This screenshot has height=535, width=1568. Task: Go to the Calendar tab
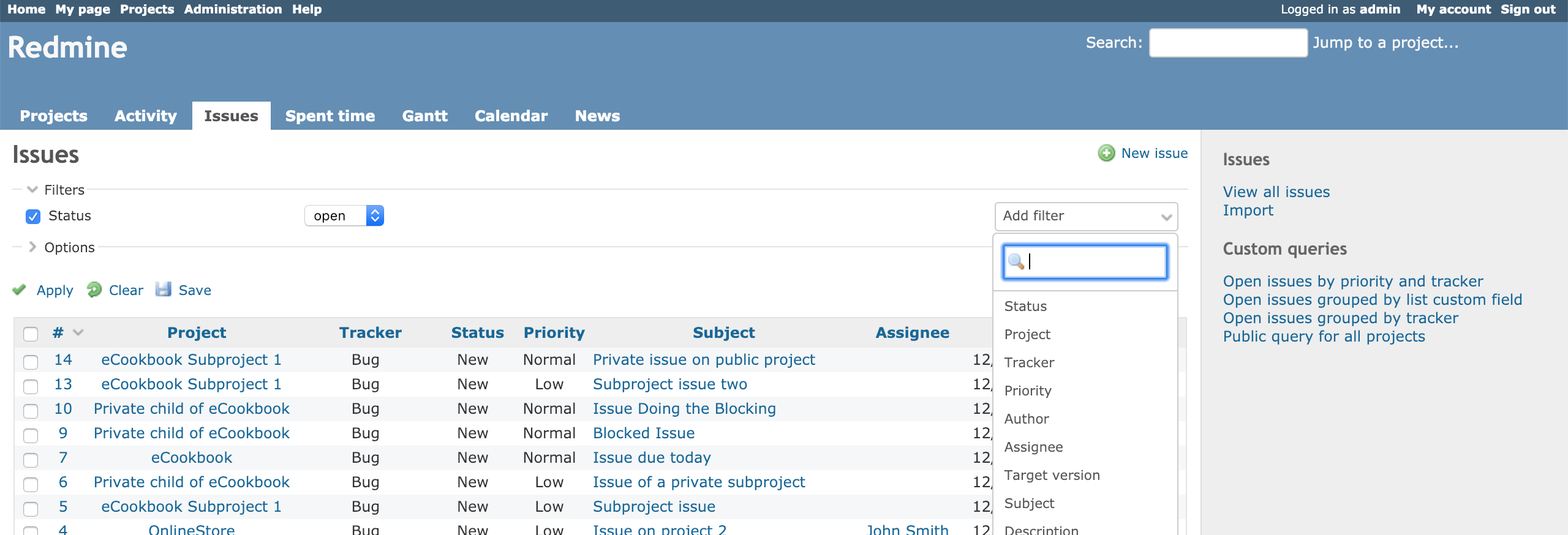pyautogui.click(x=511, y=116)
